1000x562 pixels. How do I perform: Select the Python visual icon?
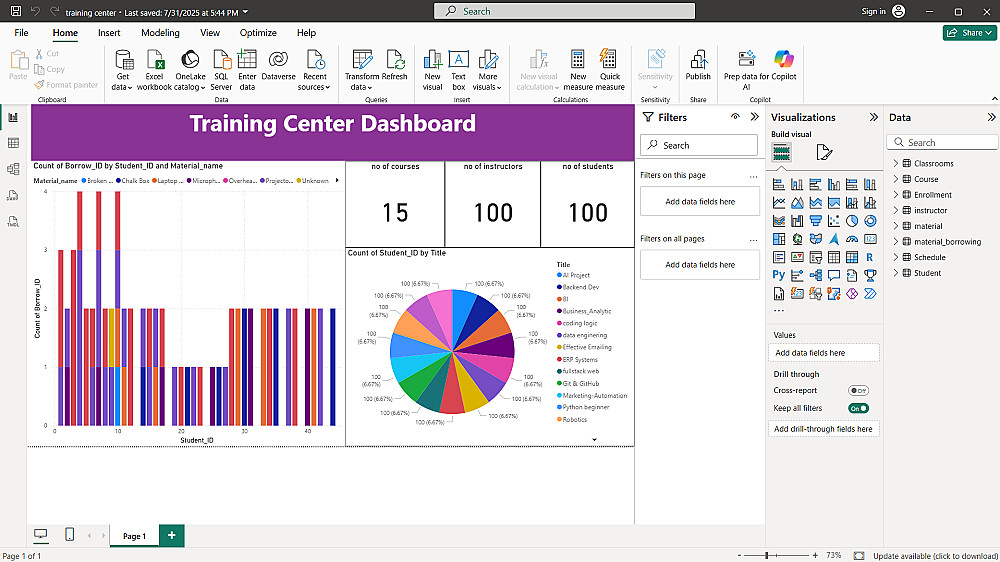click(779, 275)
